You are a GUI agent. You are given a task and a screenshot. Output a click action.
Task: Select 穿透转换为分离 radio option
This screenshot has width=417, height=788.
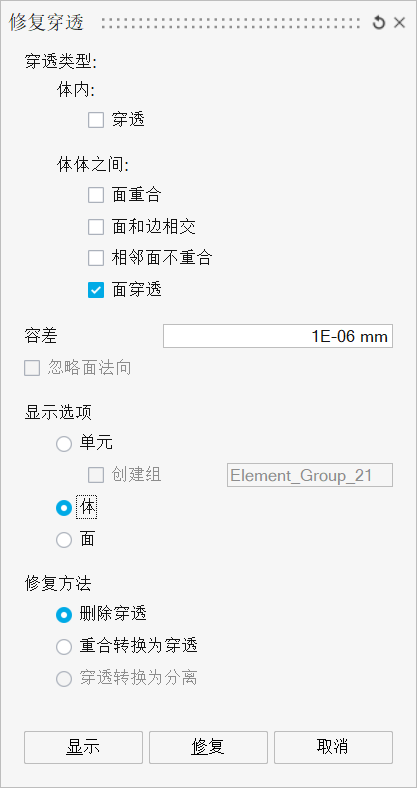click(64, 678)
